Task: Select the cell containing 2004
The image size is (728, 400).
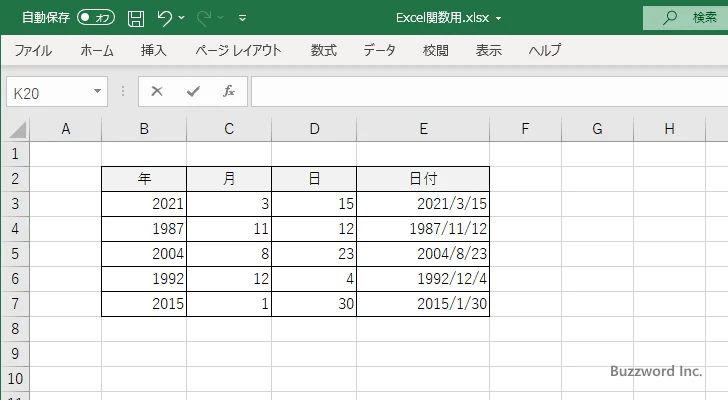Action: tap(144, 254)
